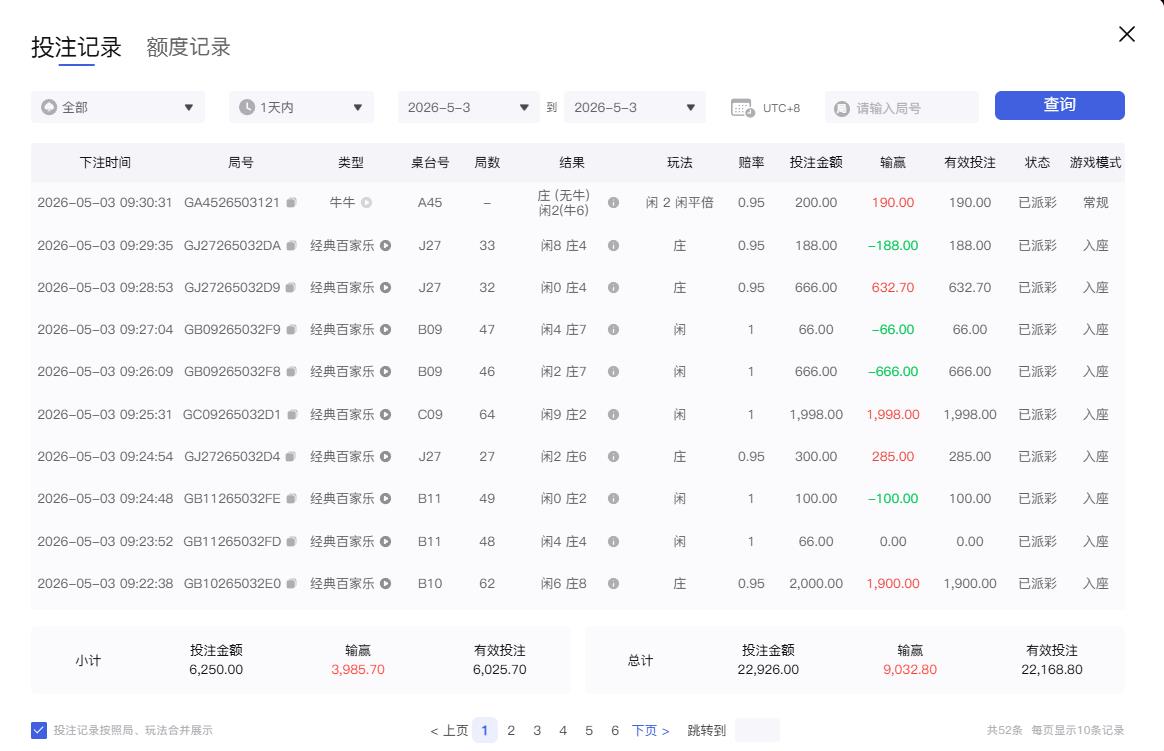Viewport: 1164px width, 751px height.
Task: Switch to 额度记录 tab
Action: [x=189, y=47]
